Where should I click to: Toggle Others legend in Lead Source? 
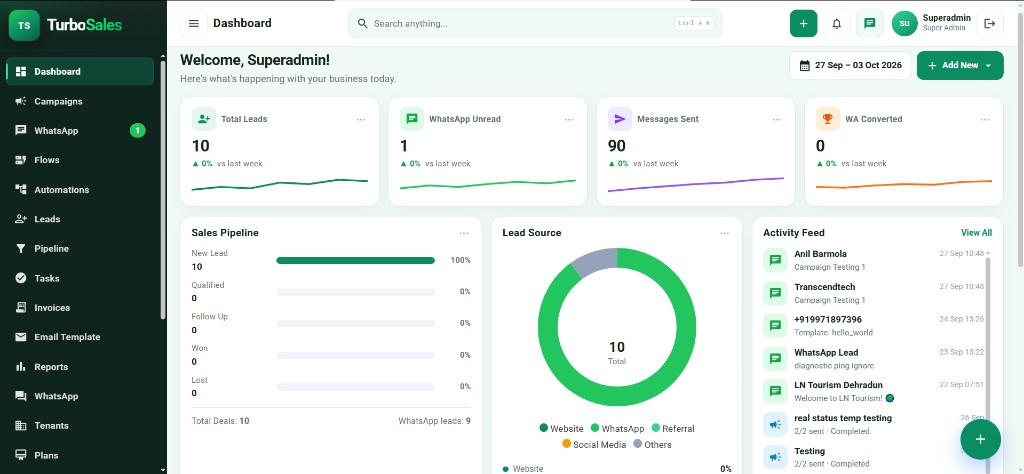pyautogui.click(x=652, y=444)
